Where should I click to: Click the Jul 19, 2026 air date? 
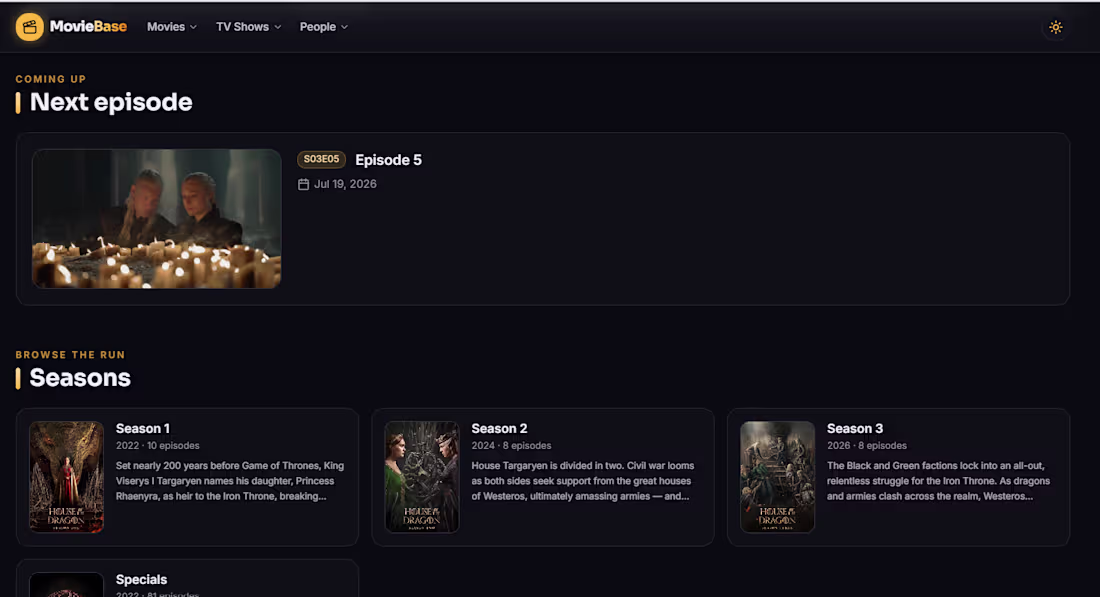coord(345,184)
